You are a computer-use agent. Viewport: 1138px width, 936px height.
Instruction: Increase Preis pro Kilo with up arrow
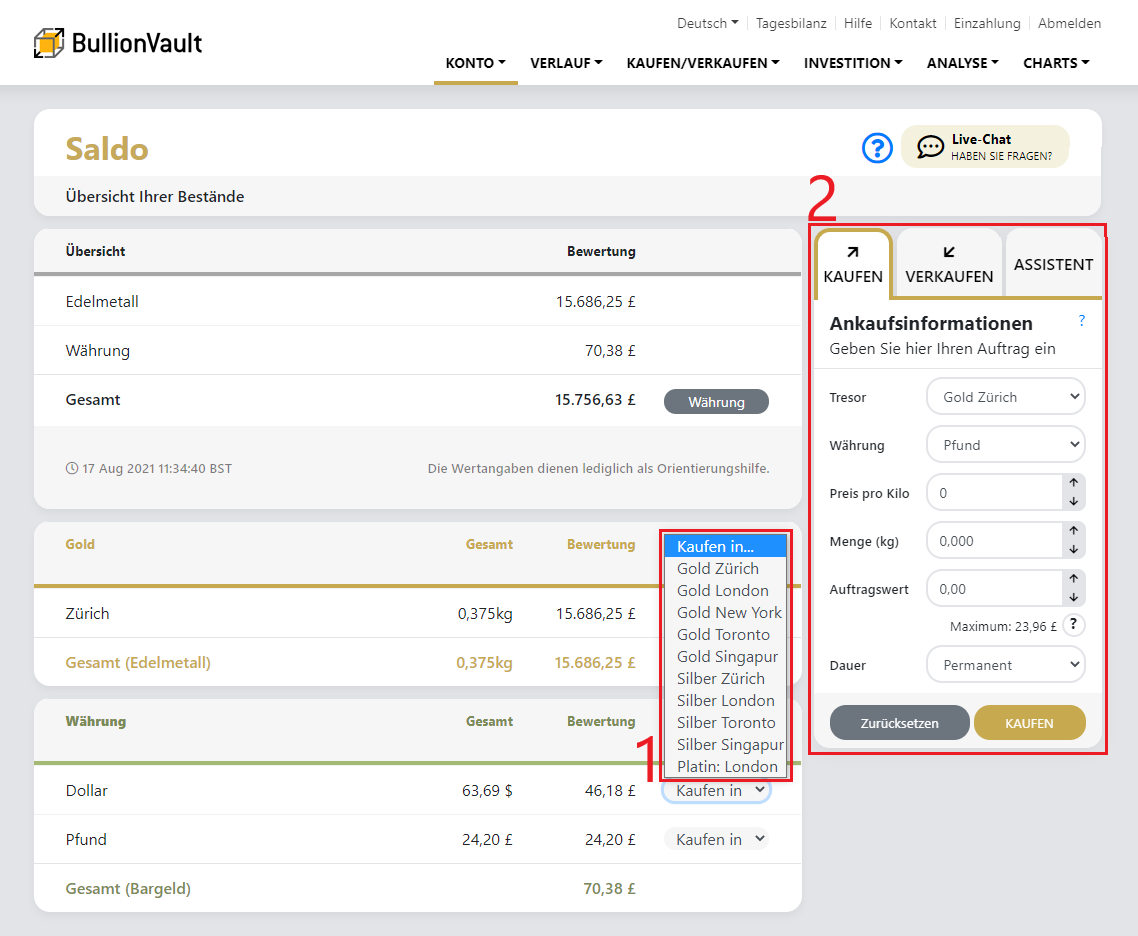[x=1073, y=483]
